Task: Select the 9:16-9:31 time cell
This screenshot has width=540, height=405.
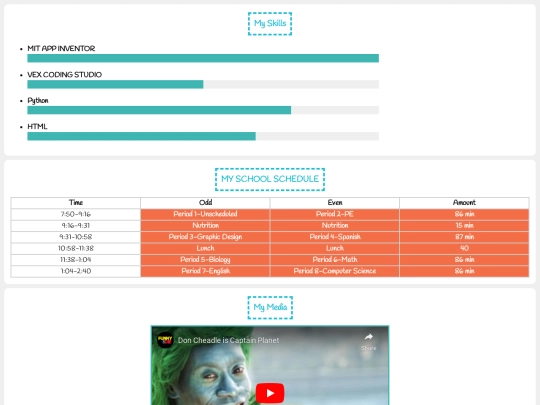Action: (x=76, y=226)
